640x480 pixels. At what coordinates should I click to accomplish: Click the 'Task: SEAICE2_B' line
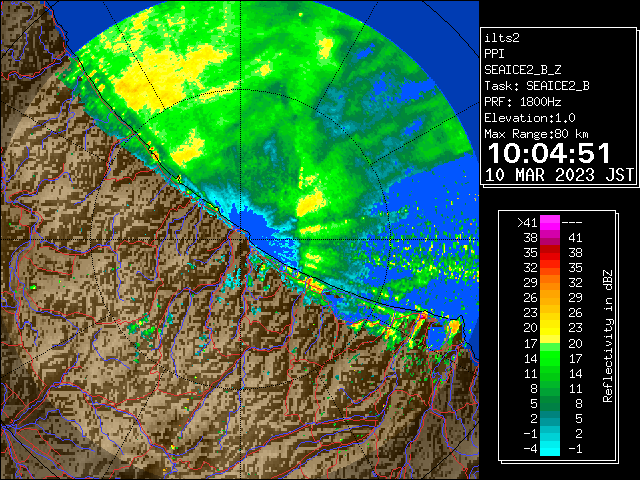537,86
